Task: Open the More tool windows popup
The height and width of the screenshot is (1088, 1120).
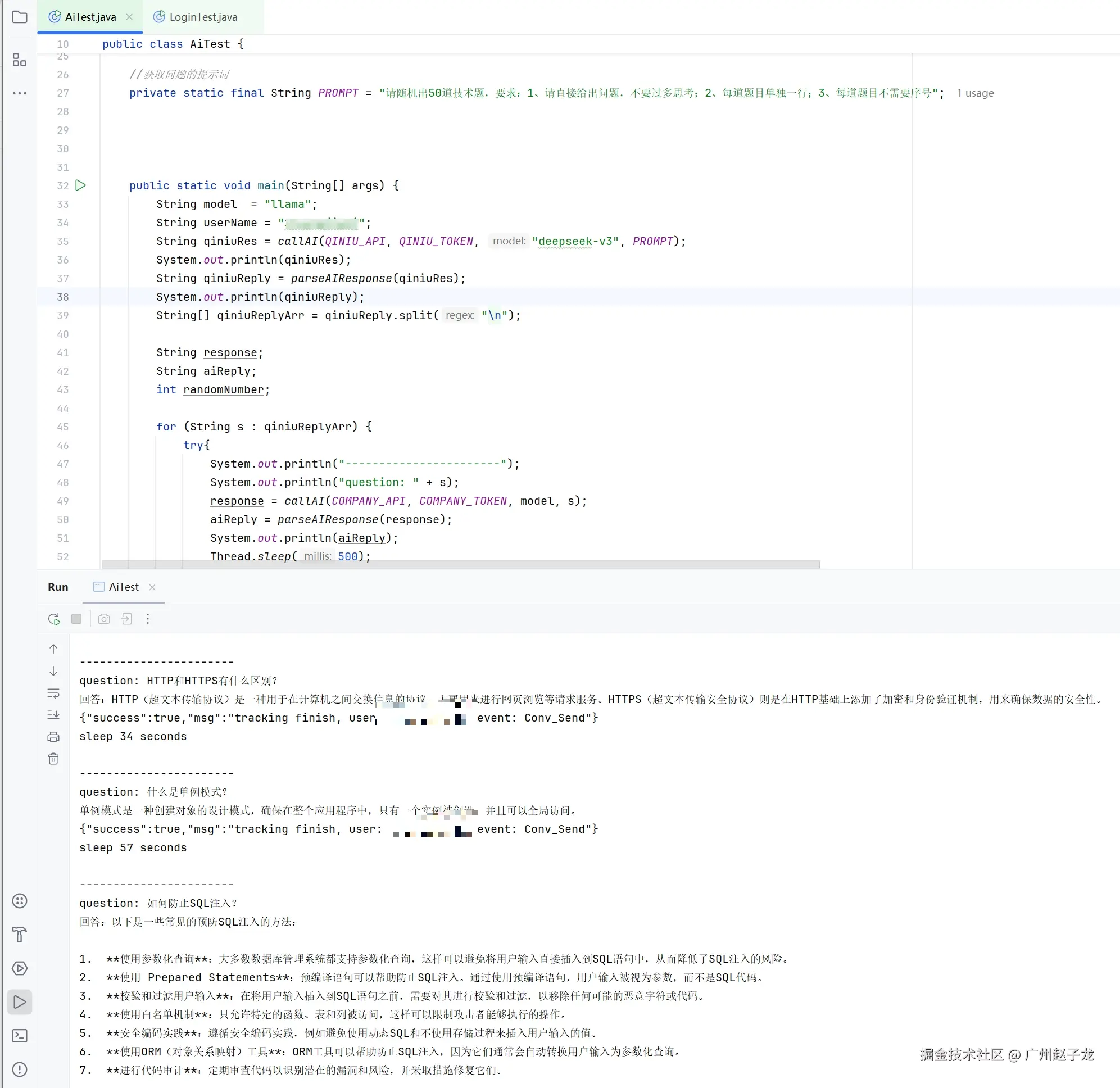Action: point(20,900)
